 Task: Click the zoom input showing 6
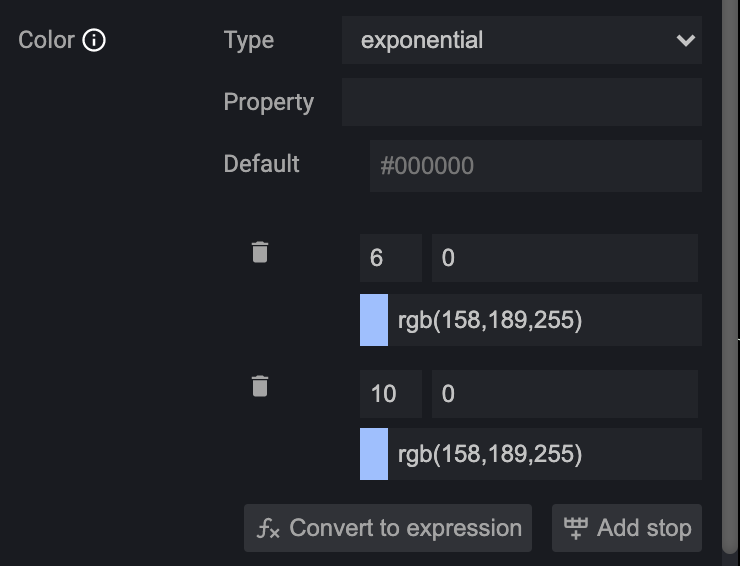pos(390,258)
